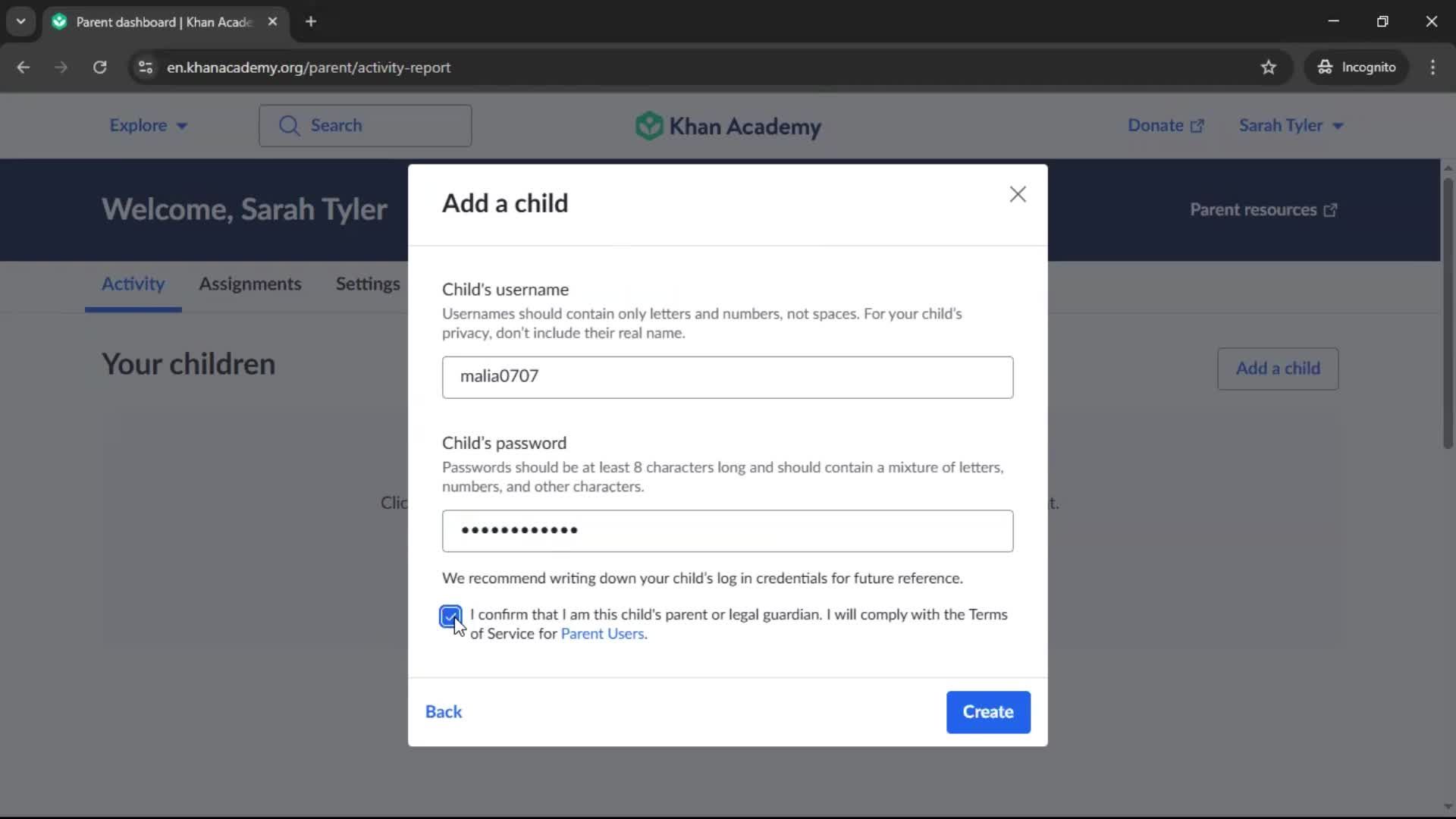Open the tab search dropdown
1456x819 pixels.
coord(21,22)
